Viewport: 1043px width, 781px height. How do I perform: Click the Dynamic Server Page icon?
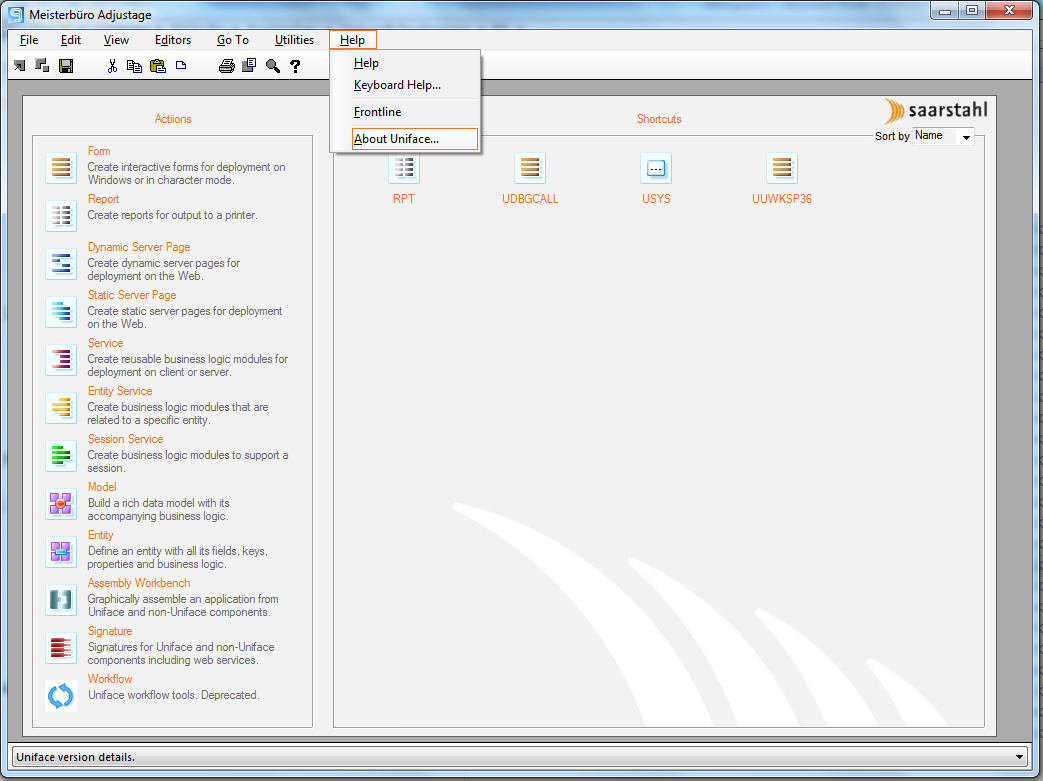[x=61, y=263]
